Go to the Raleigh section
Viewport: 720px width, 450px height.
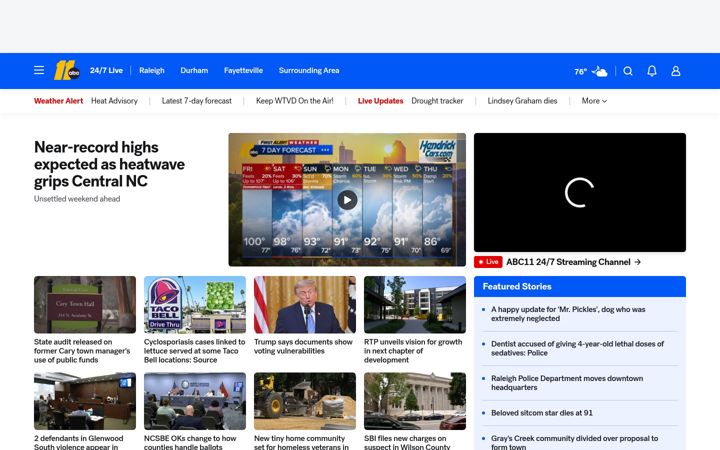[152, 71]
